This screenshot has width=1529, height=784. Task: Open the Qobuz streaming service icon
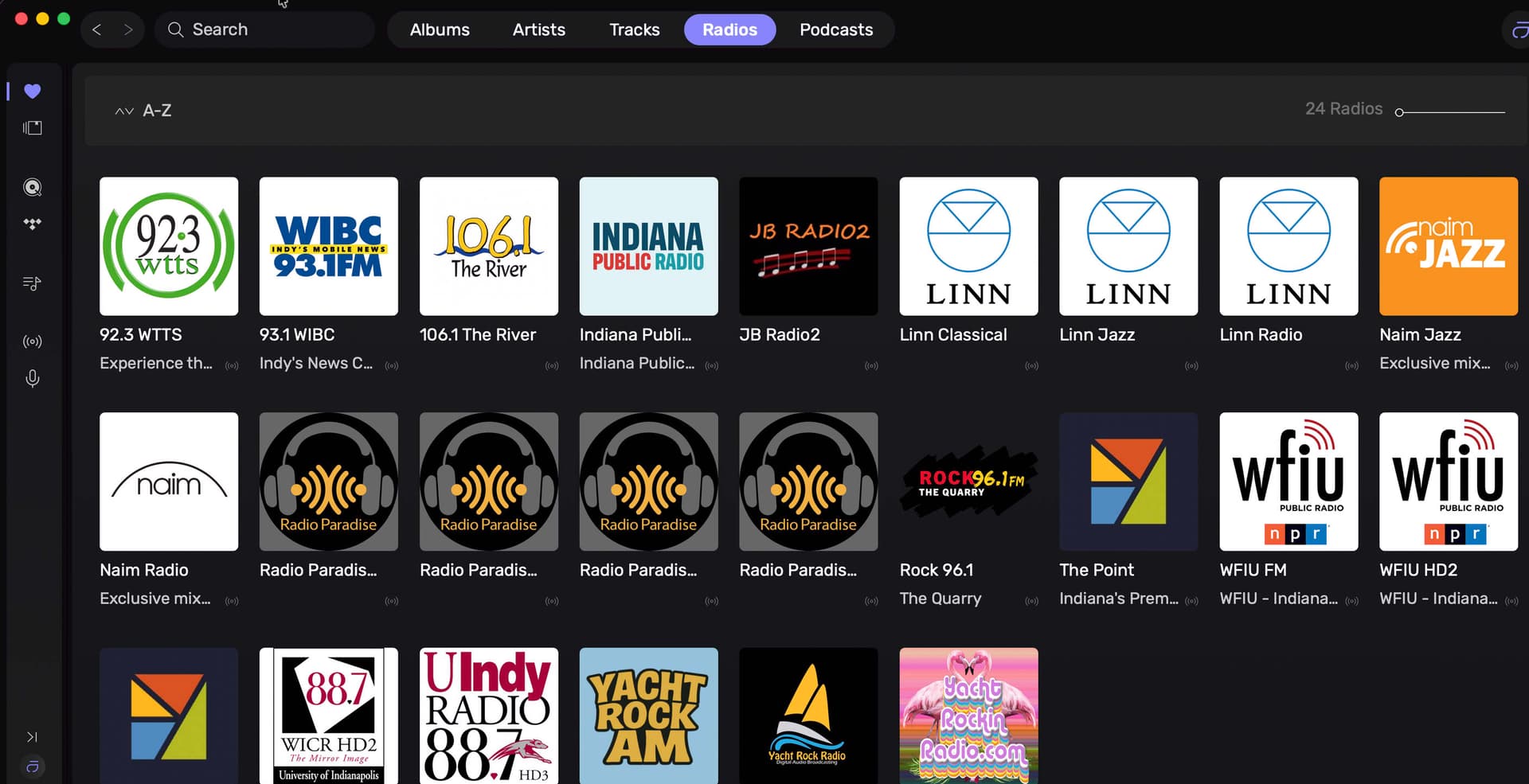pyautogui.click(x=32, y=188)
